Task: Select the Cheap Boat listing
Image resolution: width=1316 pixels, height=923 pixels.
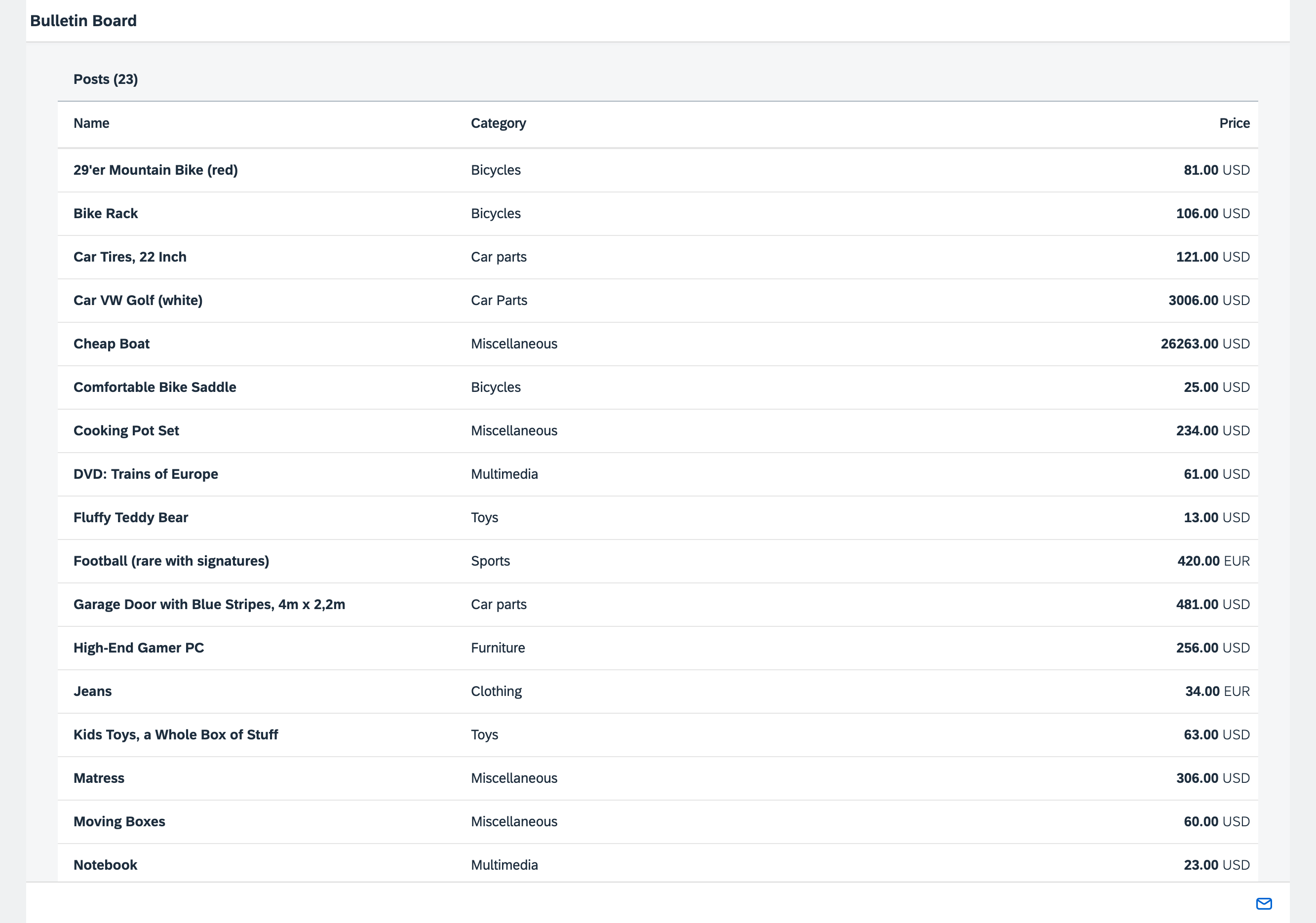Action: (658, 344)
